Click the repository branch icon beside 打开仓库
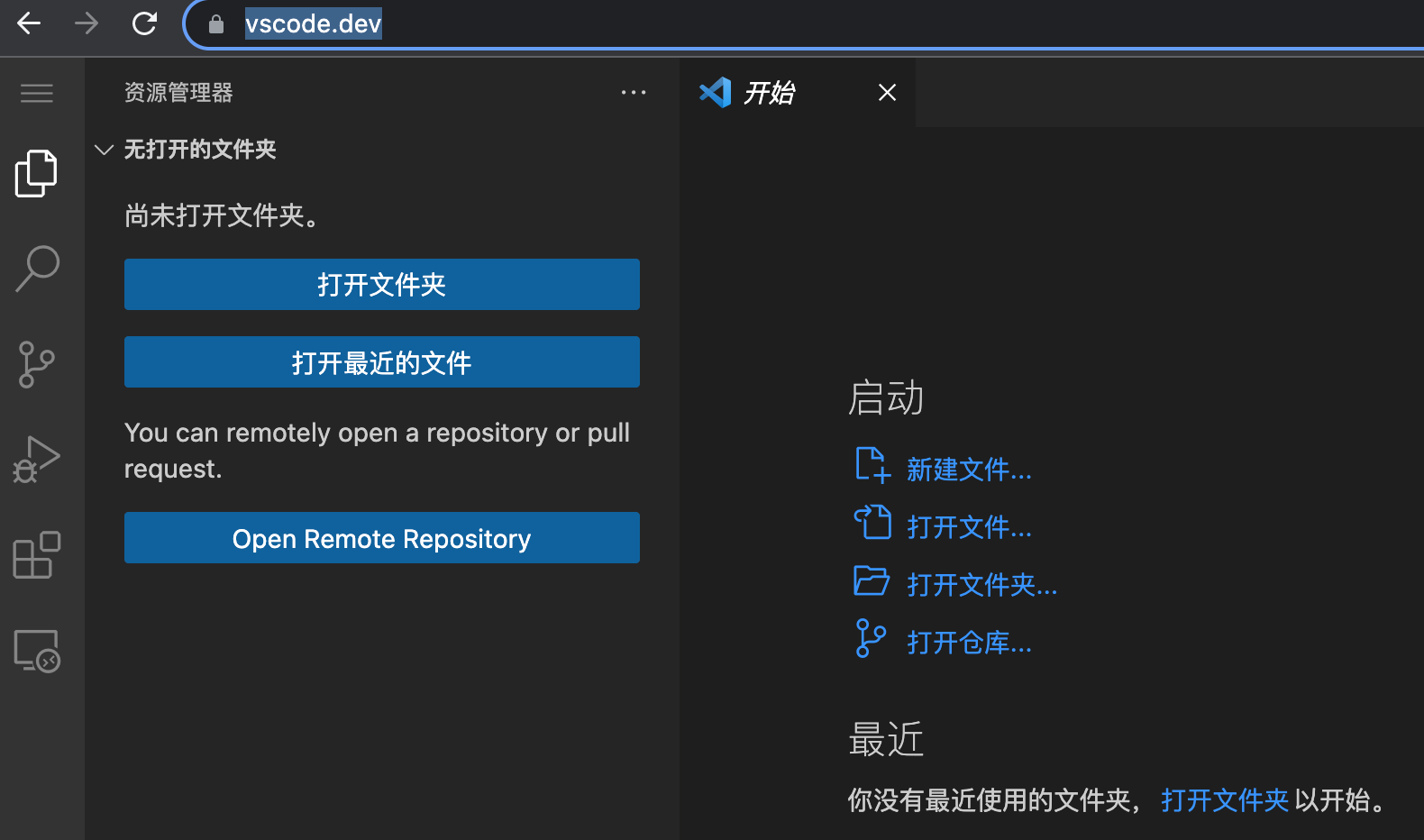Image resolution: width=1424 pixels, height=840 pixels. coord(871,638)
